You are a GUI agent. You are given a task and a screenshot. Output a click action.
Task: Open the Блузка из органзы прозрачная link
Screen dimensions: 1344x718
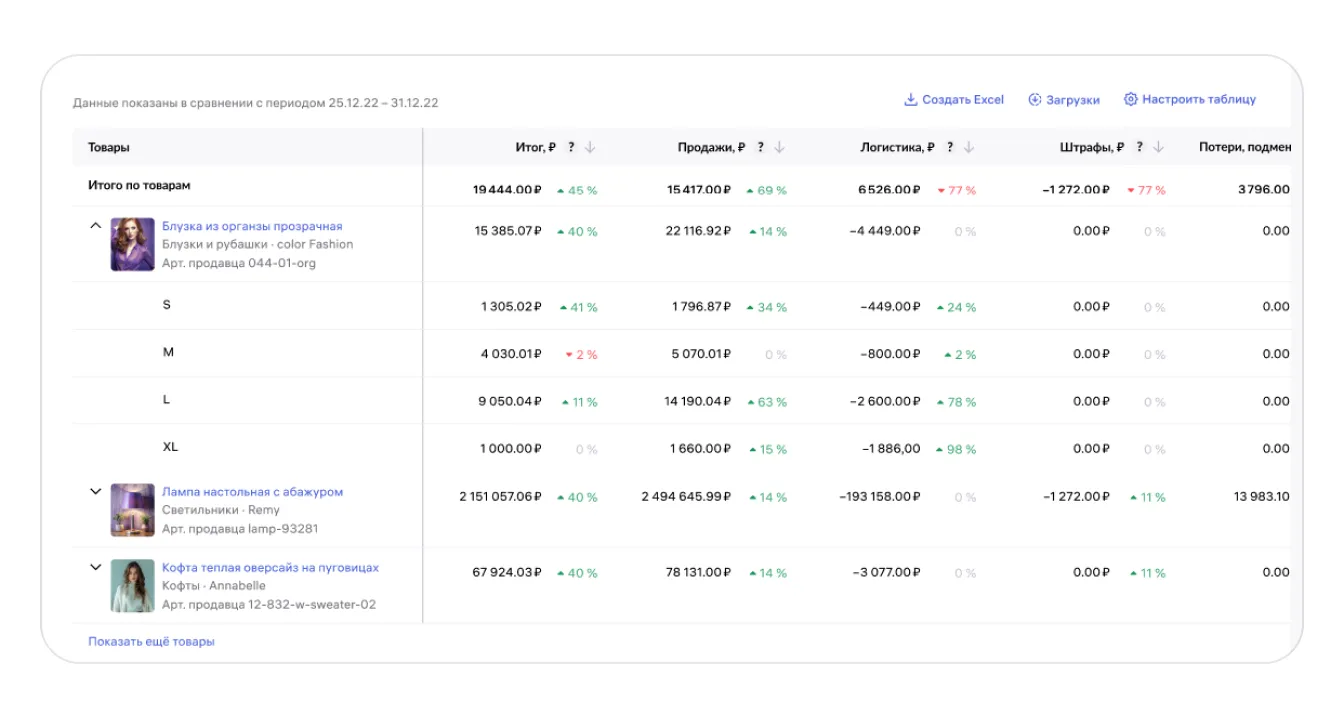[x=252, y=226]
